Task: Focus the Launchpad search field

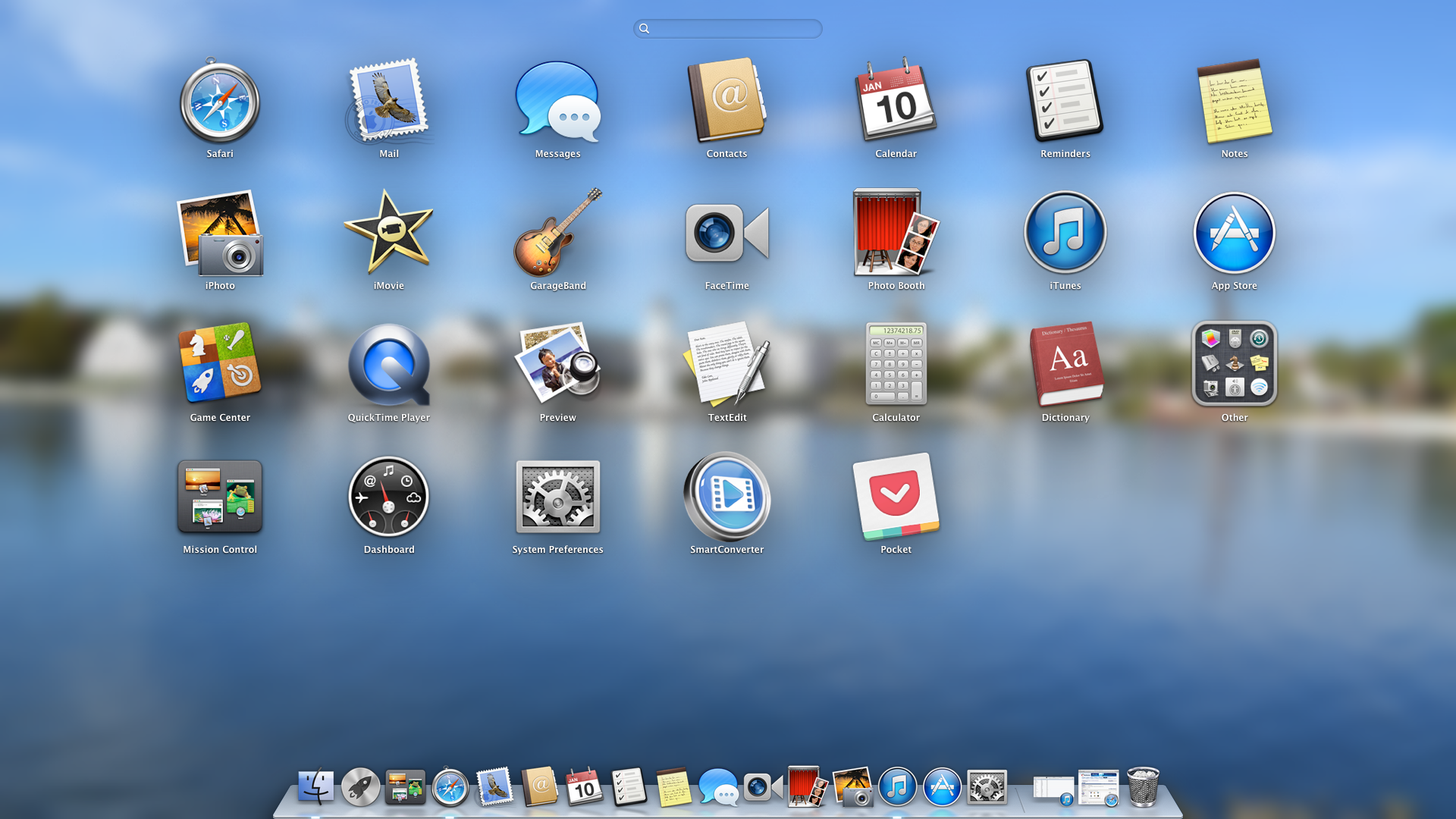Action: 728,29
